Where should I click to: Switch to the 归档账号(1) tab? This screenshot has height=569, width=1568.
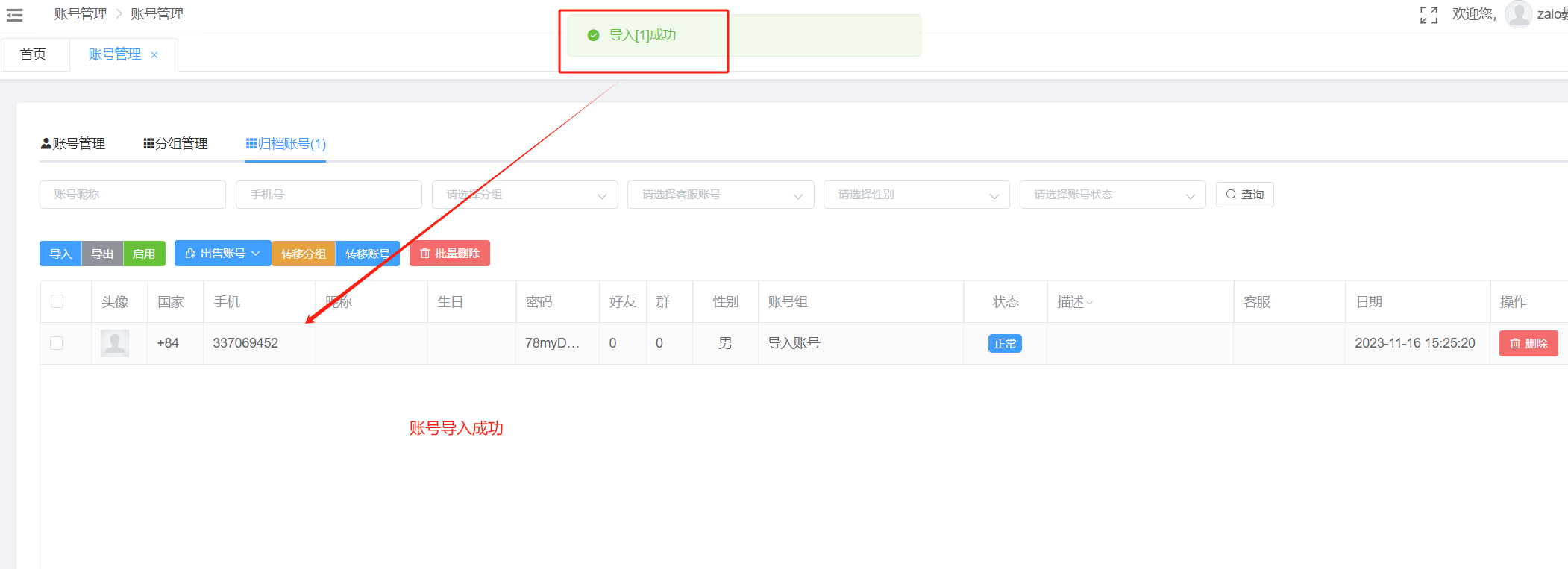pos(286,143)
